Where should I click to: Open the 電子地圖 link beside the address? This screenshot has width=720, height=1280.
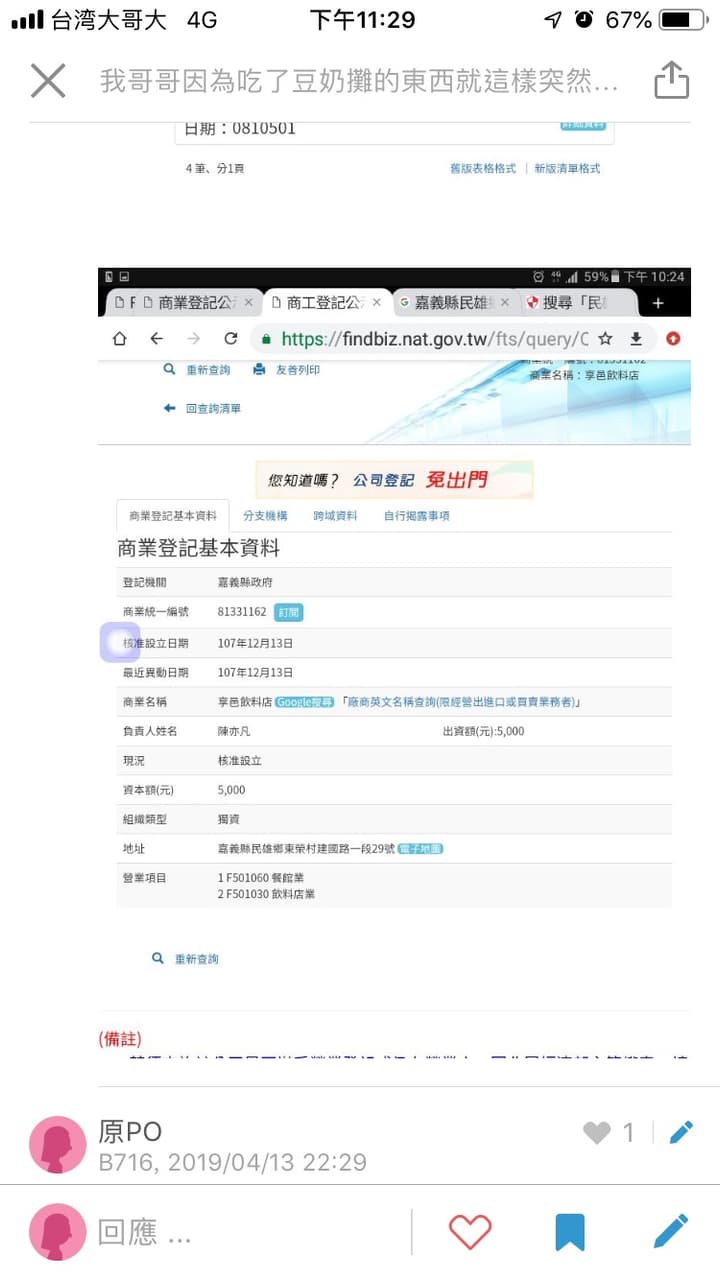tap(420, 849)
